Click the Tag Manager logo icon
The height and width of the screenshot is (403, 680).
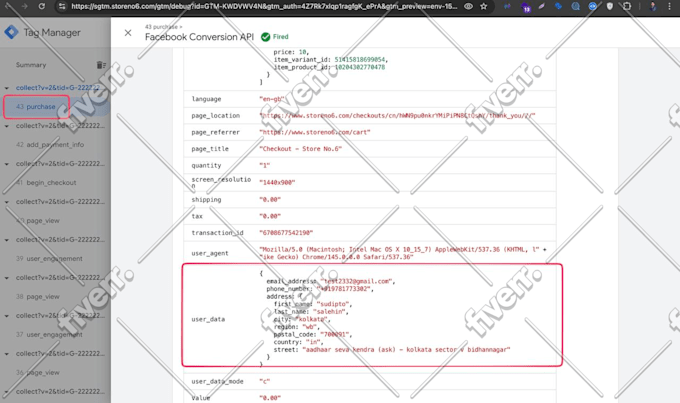[x=11, y=32]
